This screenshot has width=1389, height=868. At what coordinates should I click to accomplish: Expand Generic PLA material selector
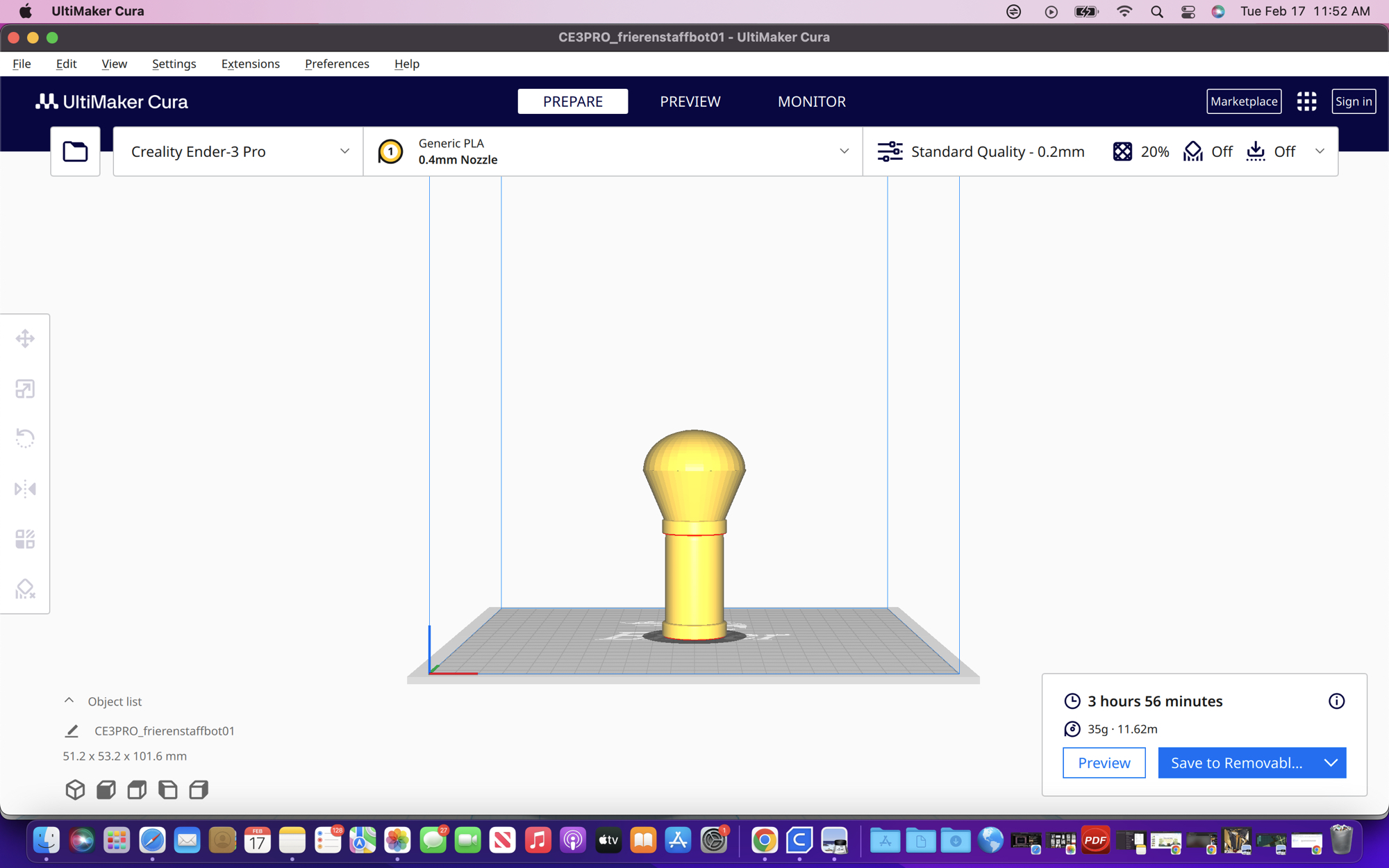(x=613, y=151)
